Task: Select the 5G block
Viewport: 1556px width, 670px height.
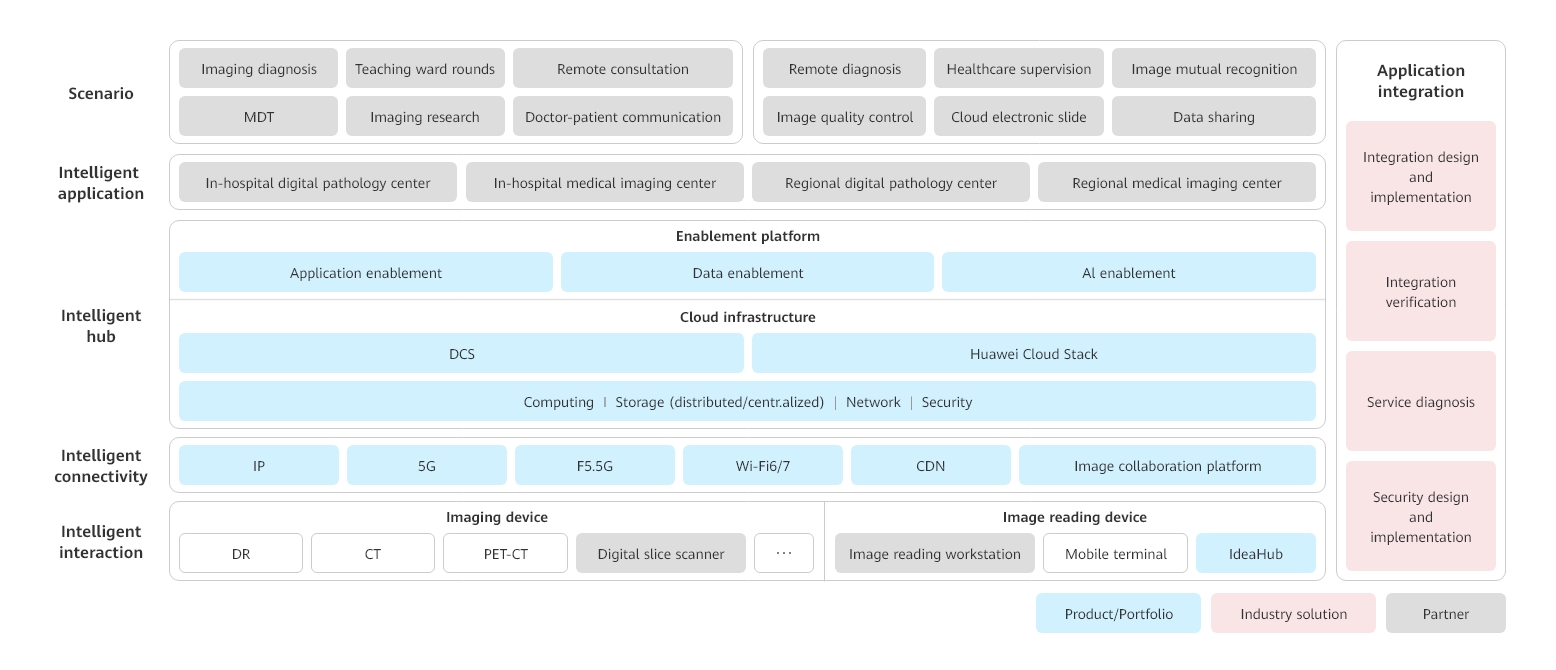Action: pyautogui.click(x=427, y=465)
